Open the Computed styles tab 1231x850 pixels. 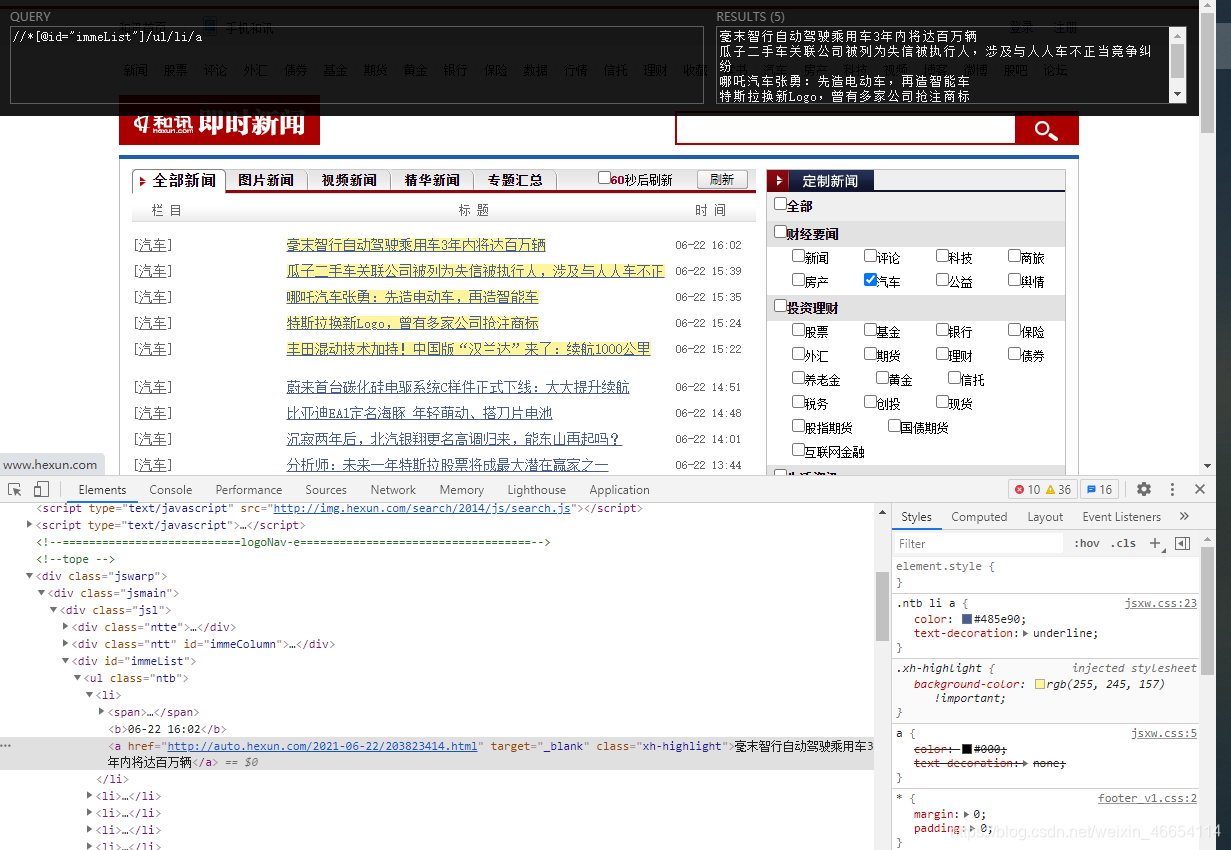click(x=979, y=517)
